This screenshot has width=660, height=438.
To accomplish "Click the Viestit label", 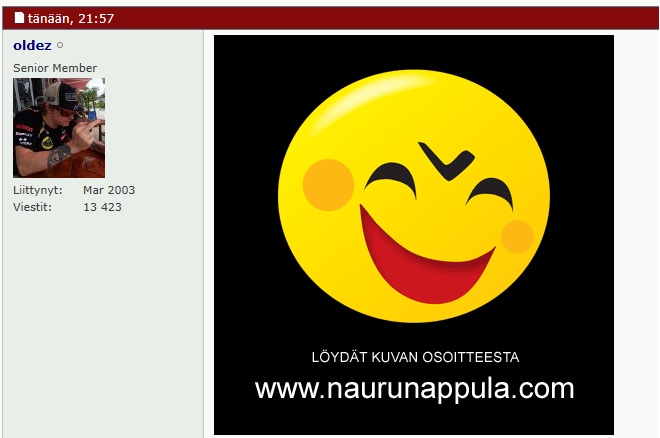I will click(x=33, y=207).
